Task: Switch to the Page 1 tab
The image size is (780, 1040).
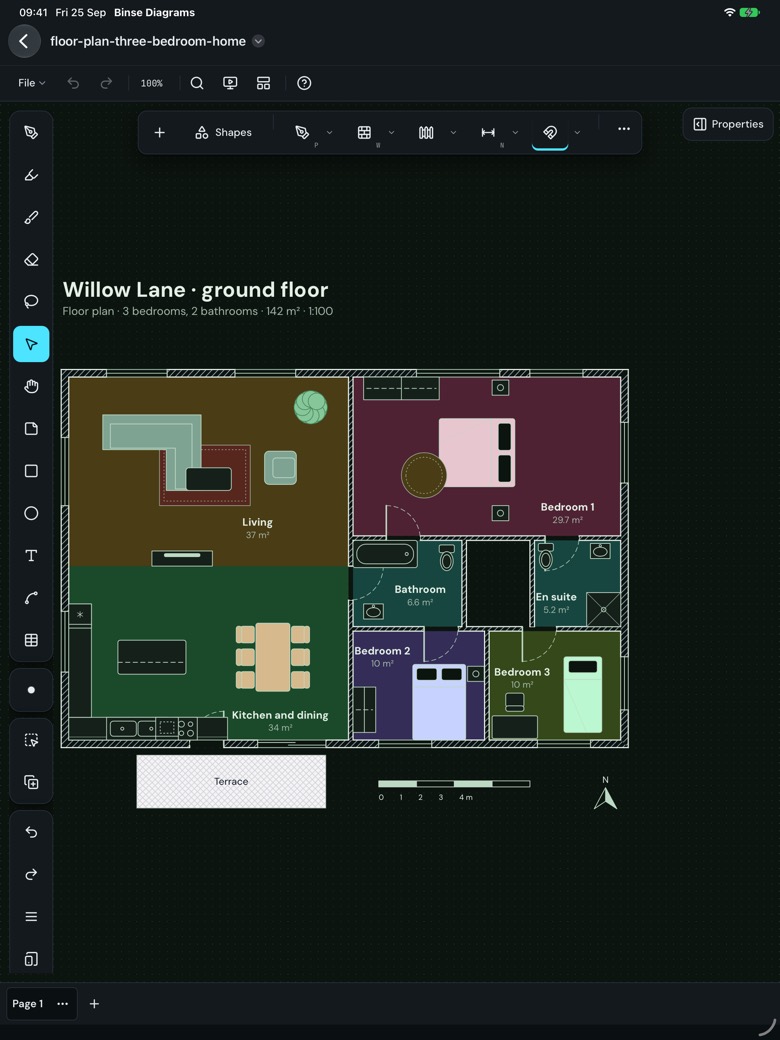Action: pos(27,1004)
